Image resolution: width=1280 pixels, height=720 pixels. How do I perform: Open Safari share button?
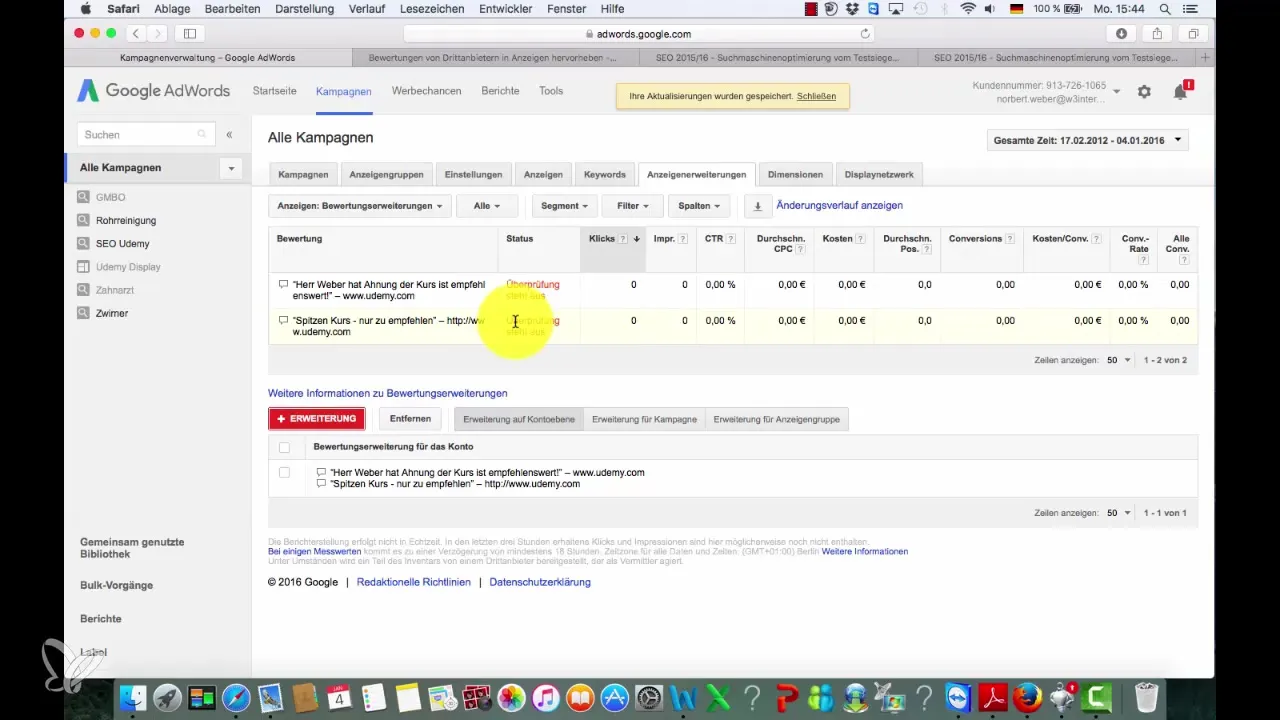click(x=1157, y=33)
